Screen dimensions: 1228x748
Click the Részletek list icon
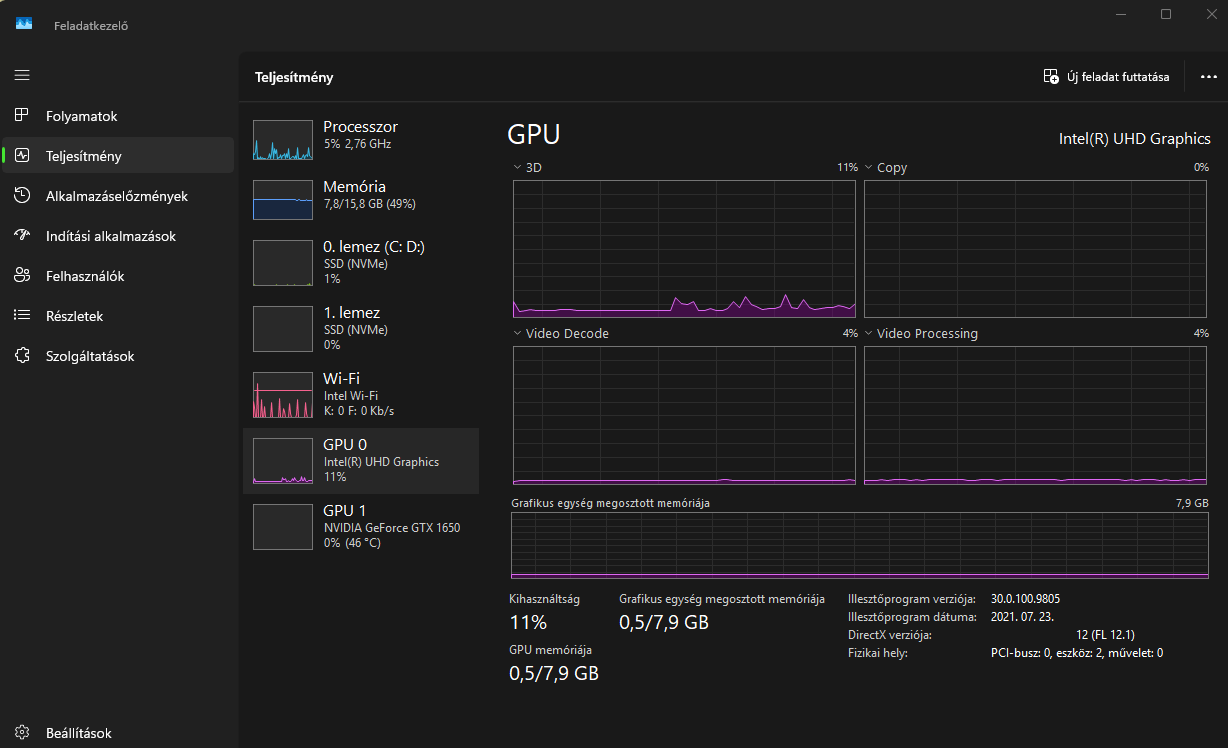22,316
